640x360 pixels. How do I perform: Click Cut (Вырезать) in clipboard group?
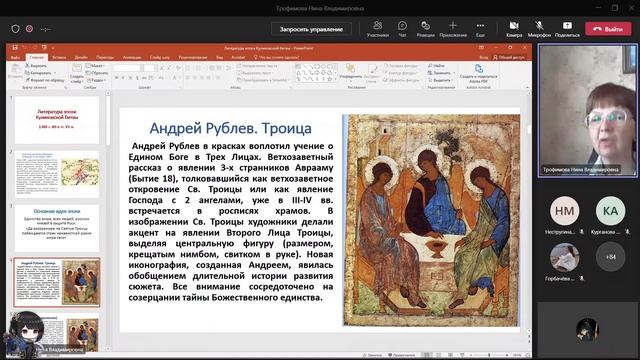click(36, 66)
